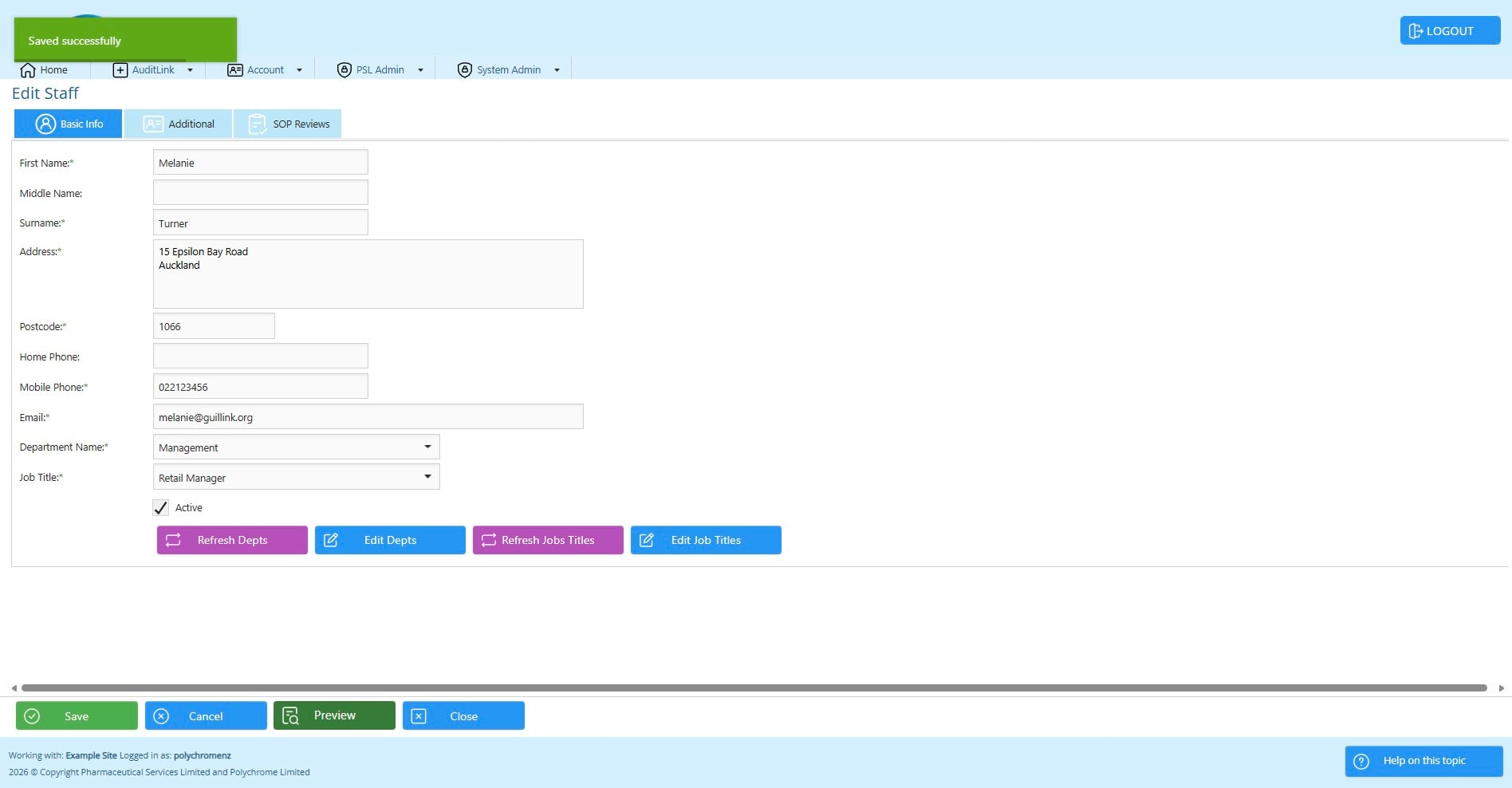This screenshot has height=788, width=1512.
Task: Click the horizontal scrollbar track
Action: point(754,688)
